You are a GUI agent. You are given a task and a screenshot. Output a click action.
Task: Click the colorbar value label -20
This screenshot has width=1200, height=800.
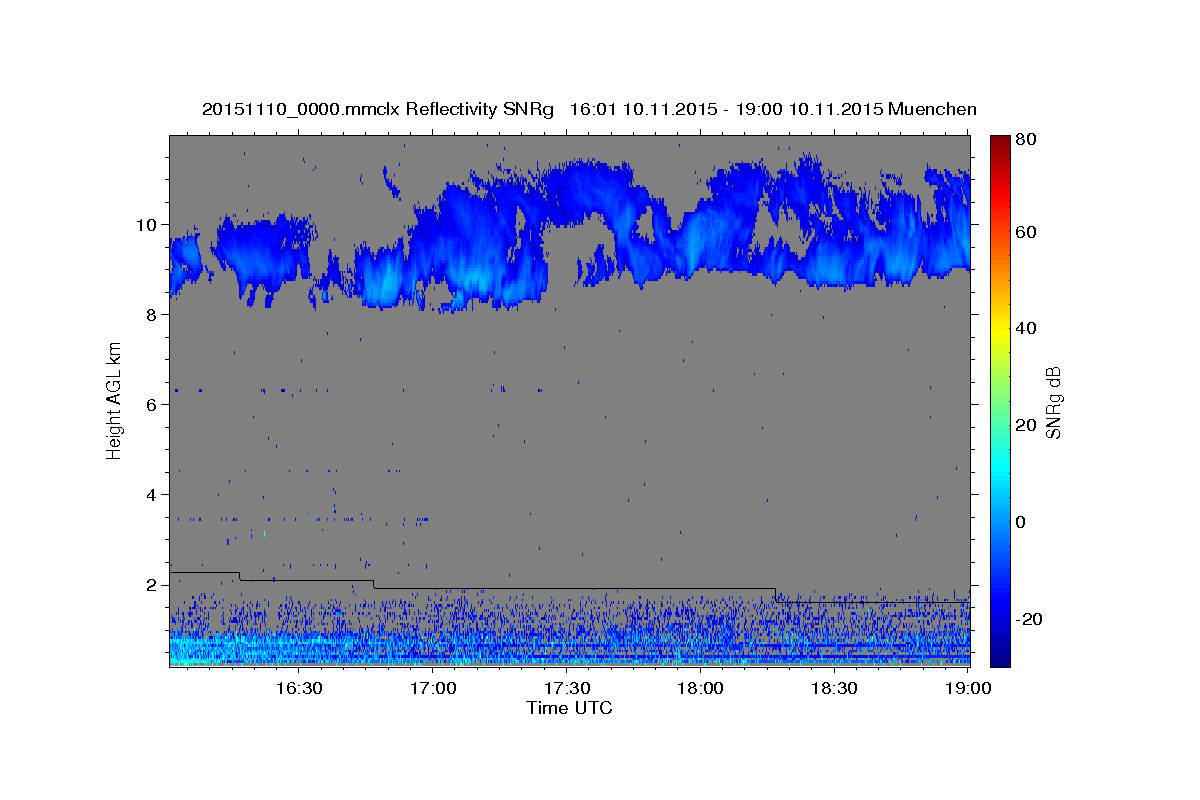pyautogui.click(x=1028, y=619)
